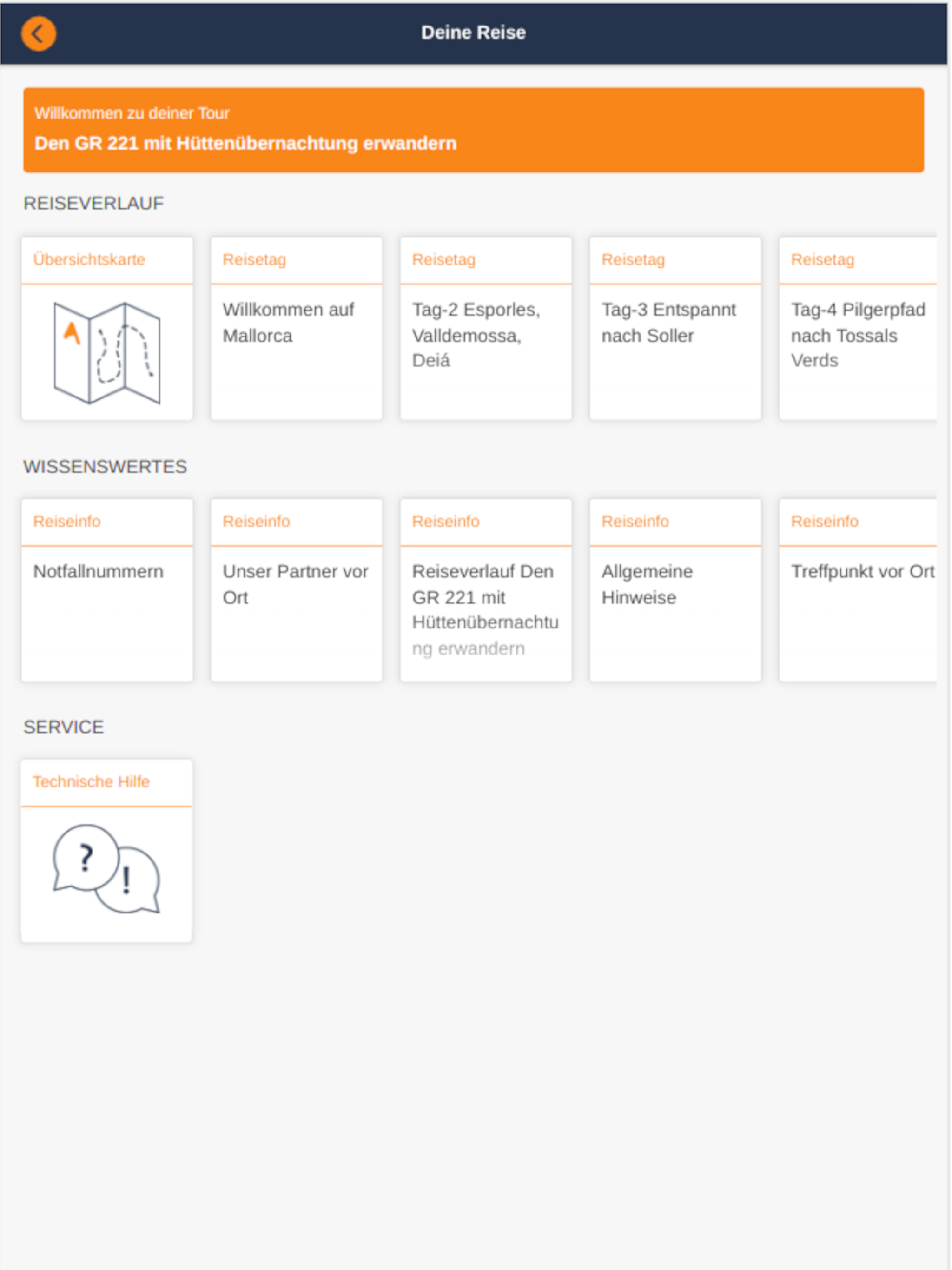Click the Deine Reise page title
Image resolution: width=952 pixels, height=1270 pixels.
click(x=474, y=33)
